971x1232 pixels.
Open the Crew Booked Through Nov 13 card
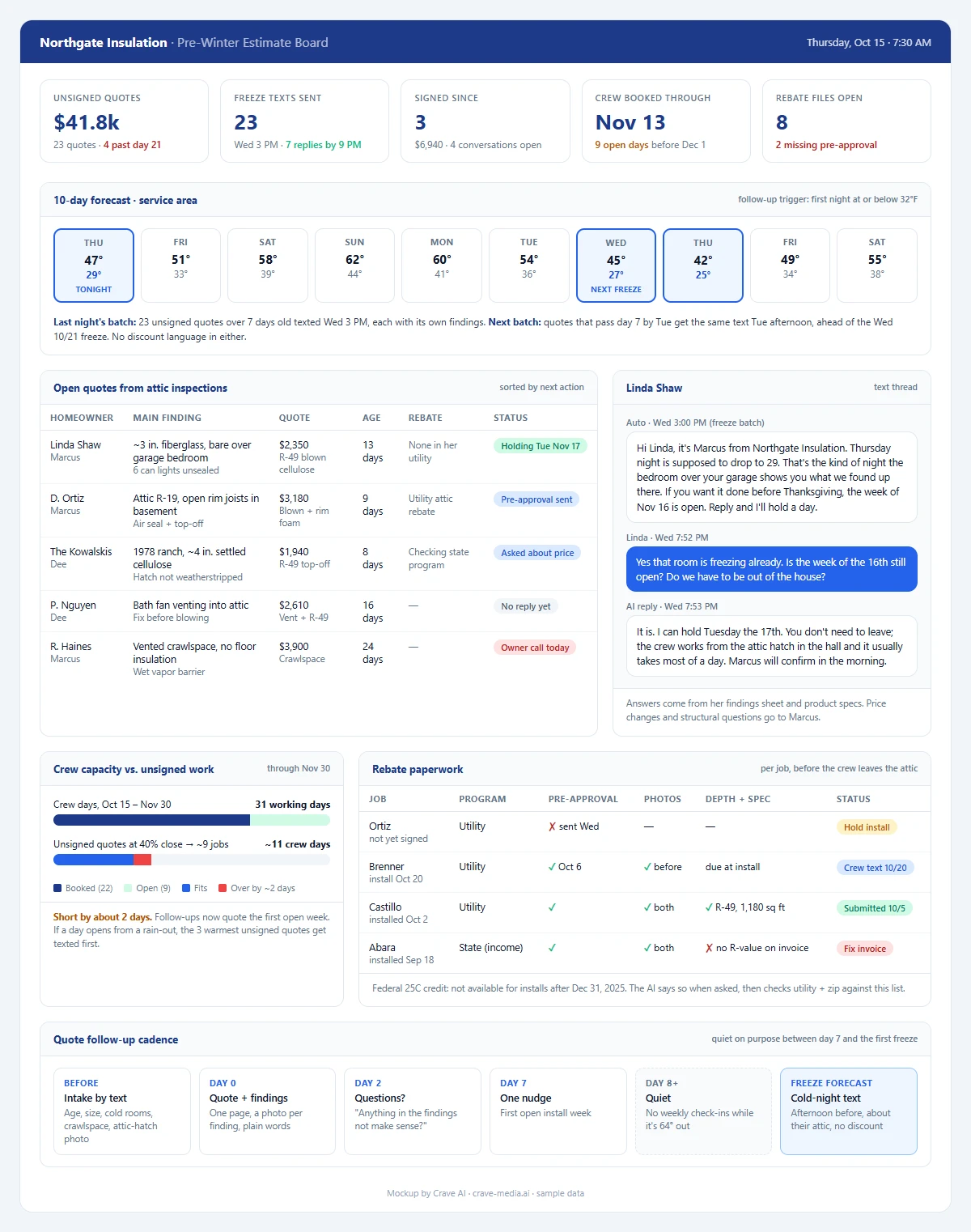coord(666,121)
